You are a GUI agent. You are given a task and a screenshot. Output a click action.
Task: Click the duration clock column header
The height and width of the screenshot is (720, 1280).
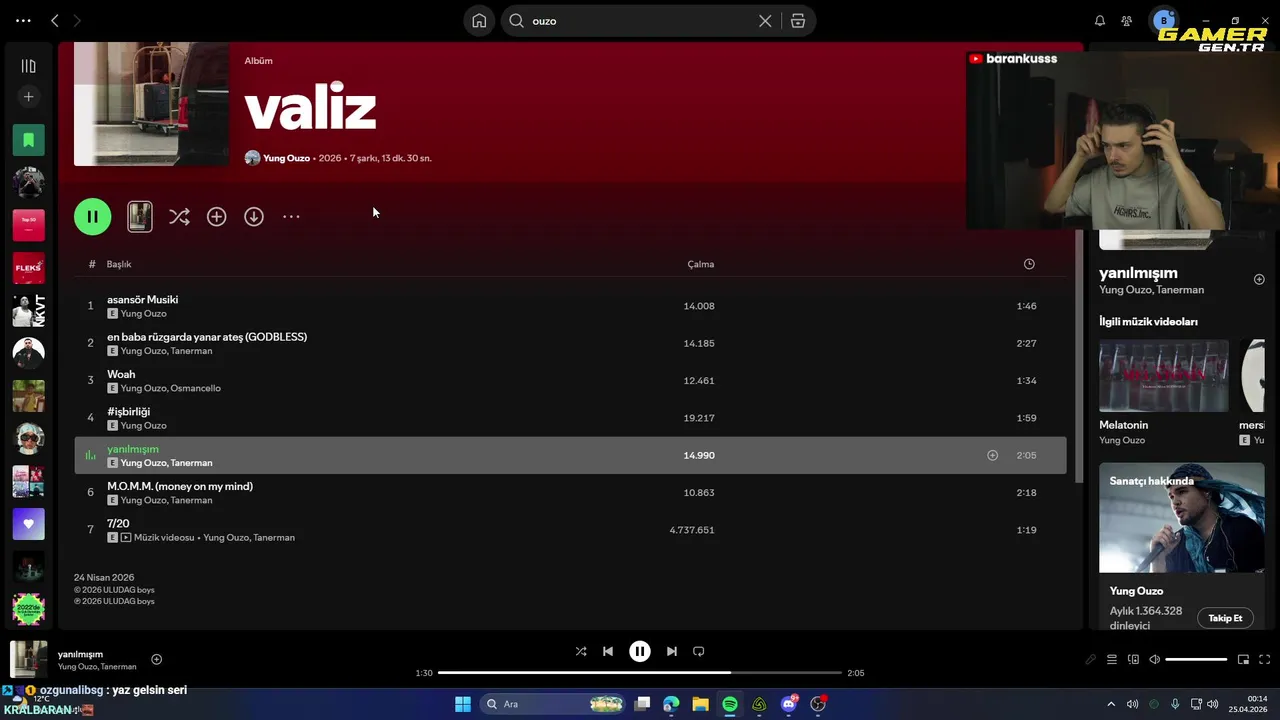[x=1029, y=264]
